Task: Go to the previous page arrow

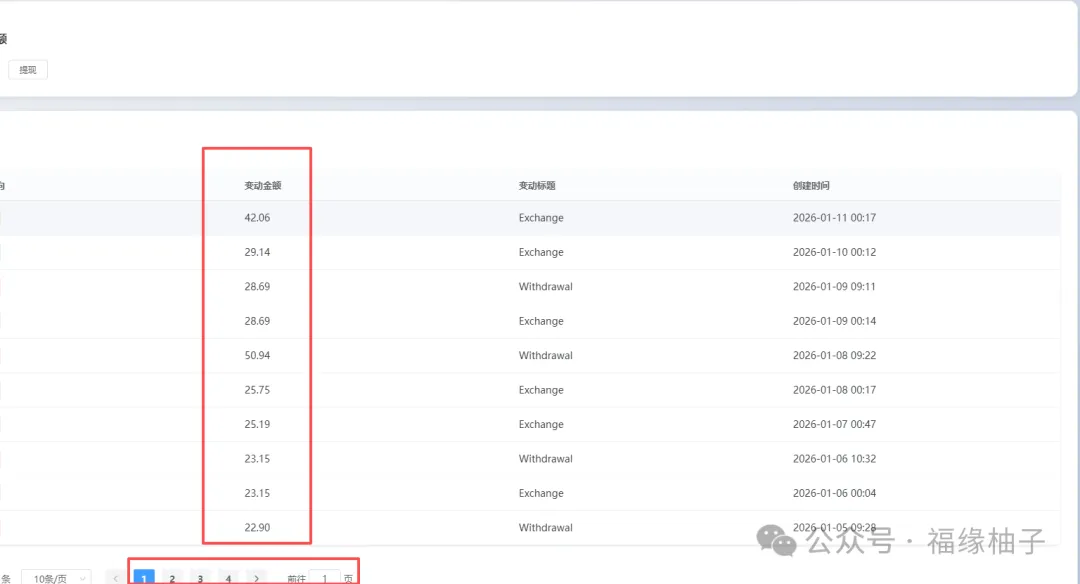Action: [116, 578]
